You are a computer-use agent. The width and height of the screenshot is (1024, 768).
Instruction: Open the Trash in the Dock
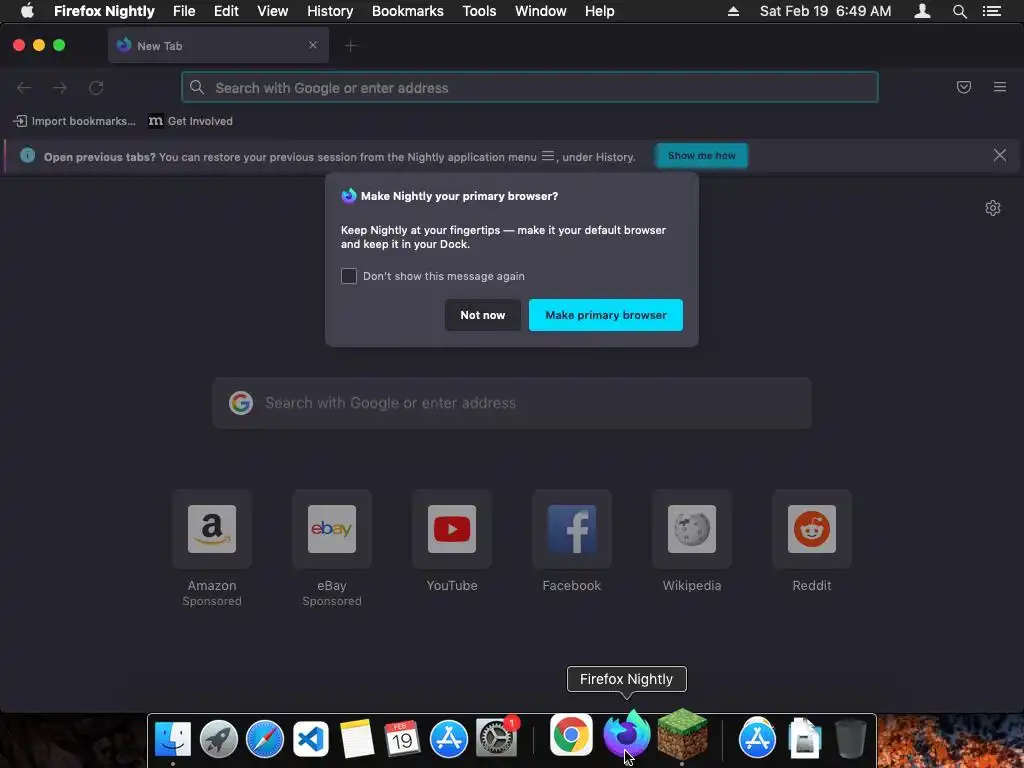[x=850, y=739]
